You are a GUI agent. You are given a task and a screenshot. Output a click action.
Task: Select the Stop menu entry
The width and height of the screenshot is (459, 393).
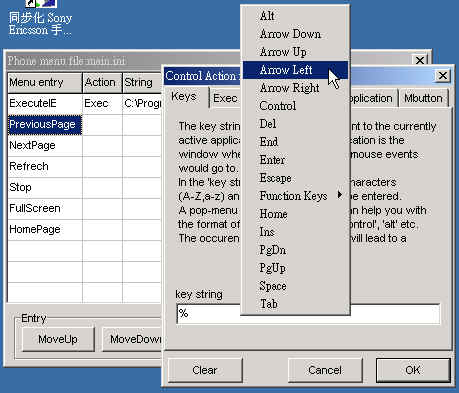point(45,187)
